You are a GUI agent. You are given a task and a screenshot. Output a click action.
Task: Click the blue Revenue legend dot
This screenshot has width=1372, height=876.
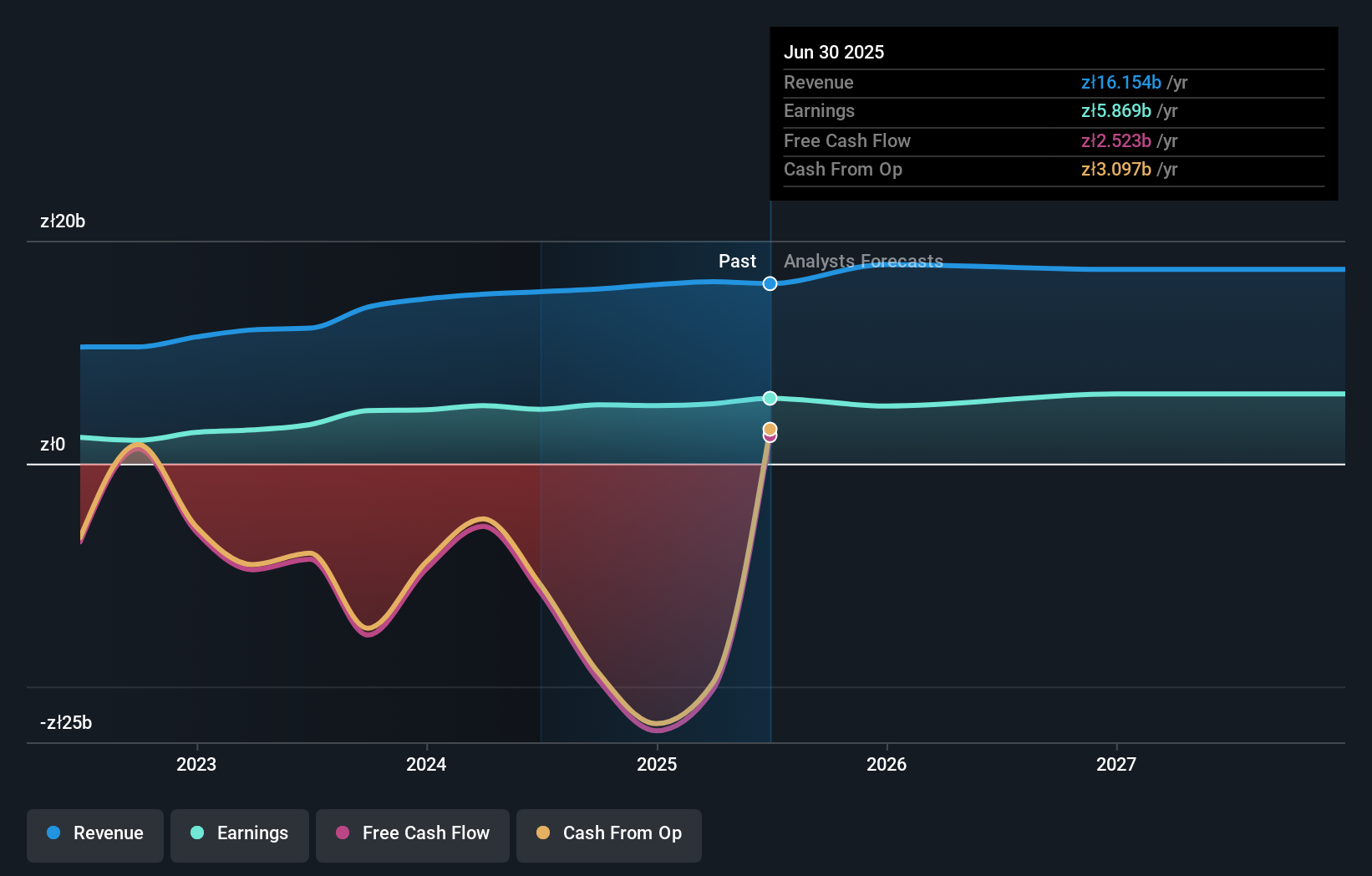coord(53,833)
